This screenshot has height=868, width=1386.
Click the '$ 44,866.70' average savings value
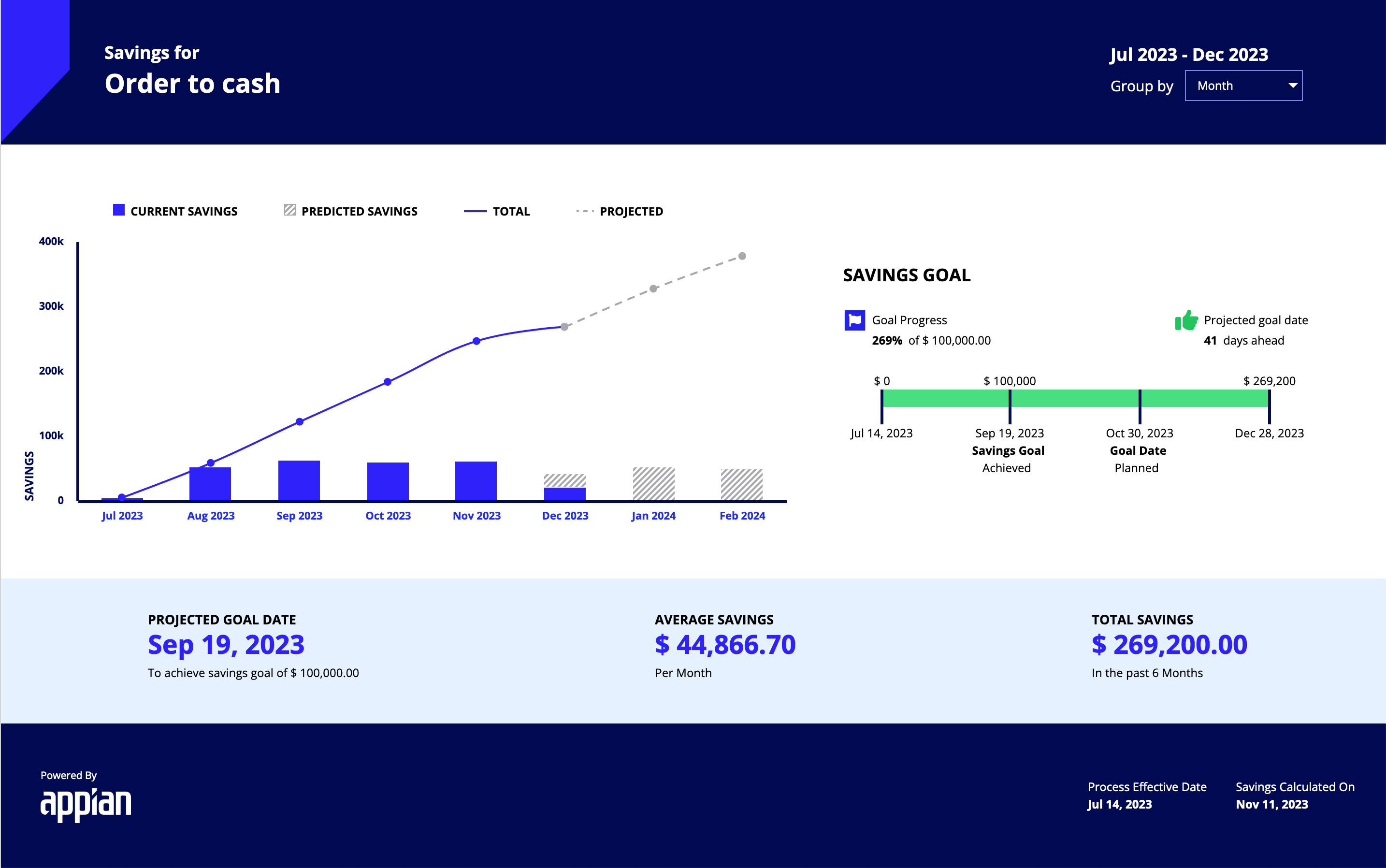click(x=725, y=645)
